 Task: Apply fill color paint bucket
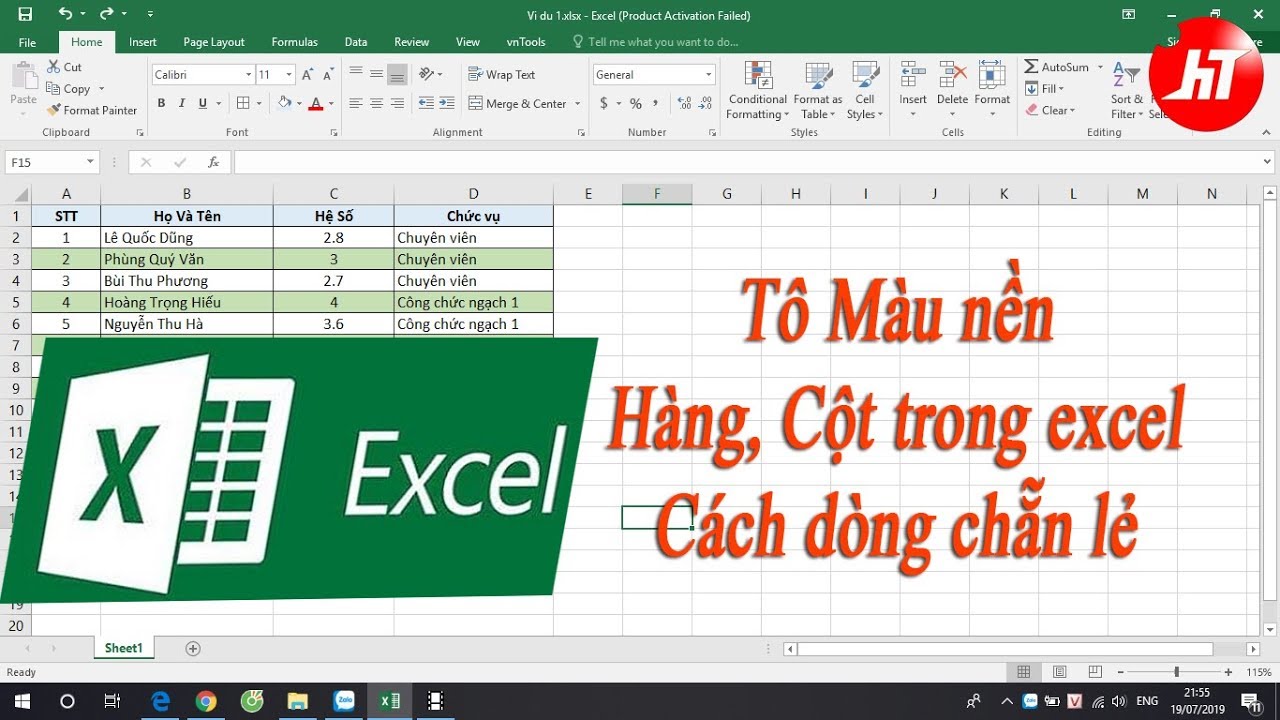click(284, 103)
